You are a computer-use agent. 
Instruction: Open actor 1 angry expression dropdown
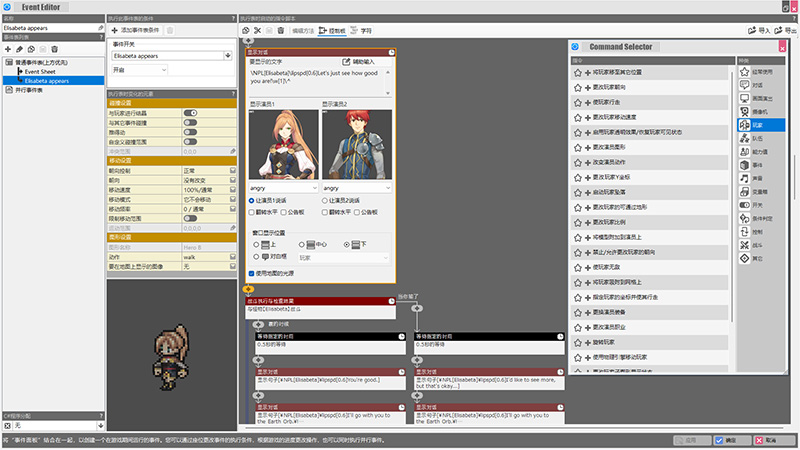(x=282, y=187)
